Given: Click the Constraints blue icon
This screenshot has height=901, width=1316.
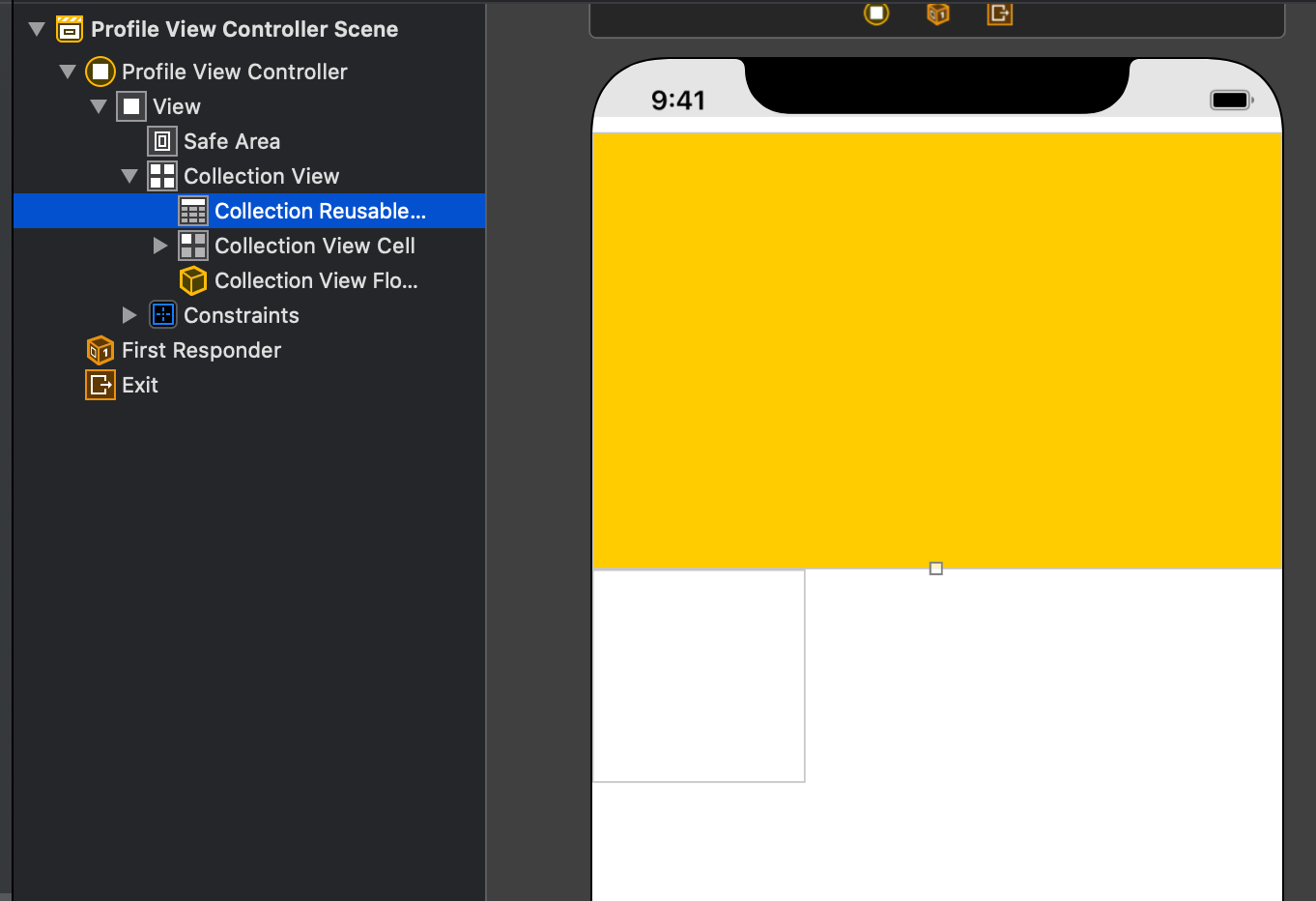Looking at the screenshot, I should point(163,315).
